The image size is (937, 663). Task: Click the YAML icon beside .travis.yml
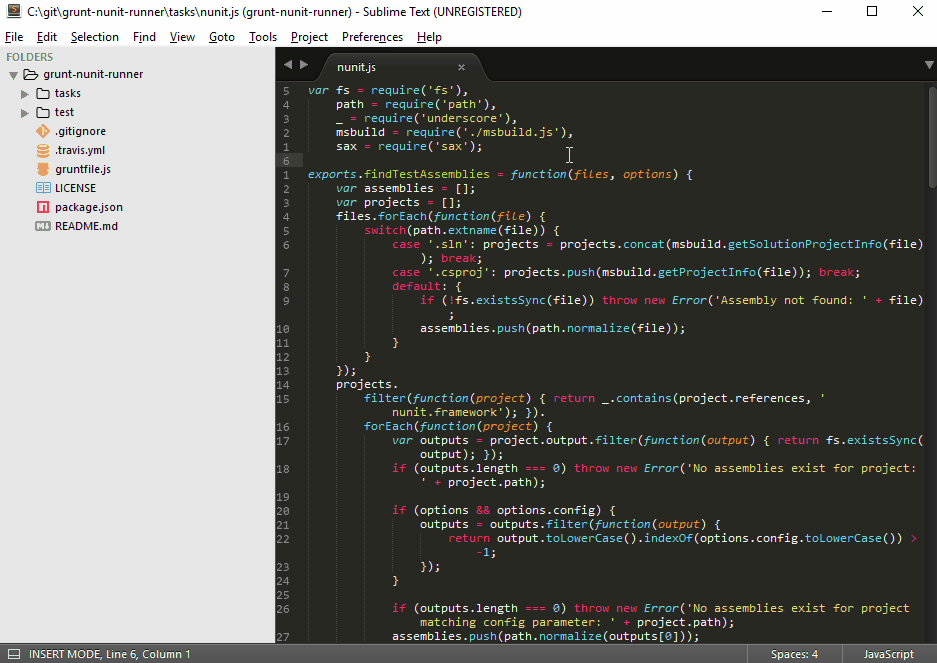click(42, 151)
